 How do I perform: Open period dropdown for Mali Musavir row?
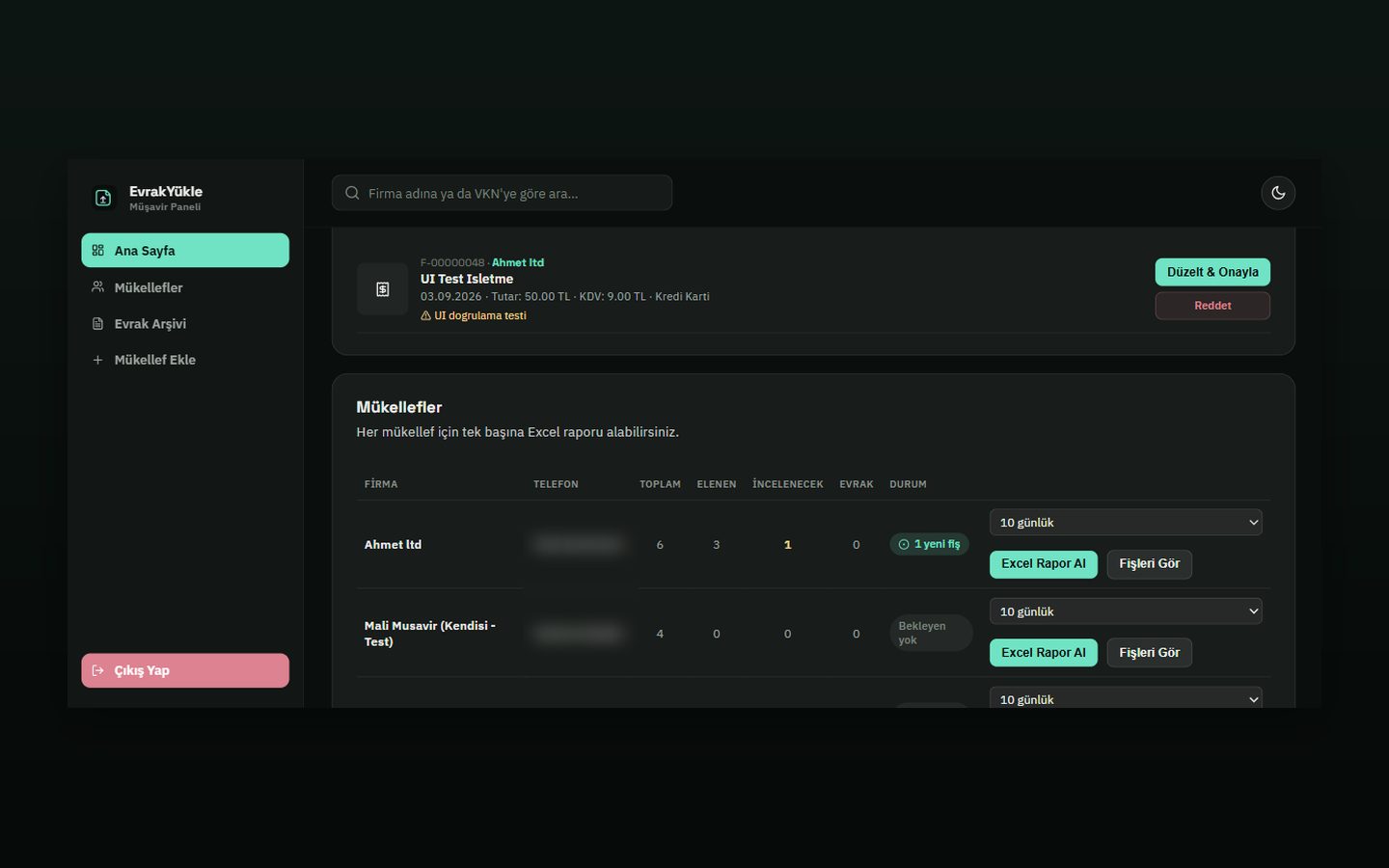pyautogui.click(x=1126, y=611)
